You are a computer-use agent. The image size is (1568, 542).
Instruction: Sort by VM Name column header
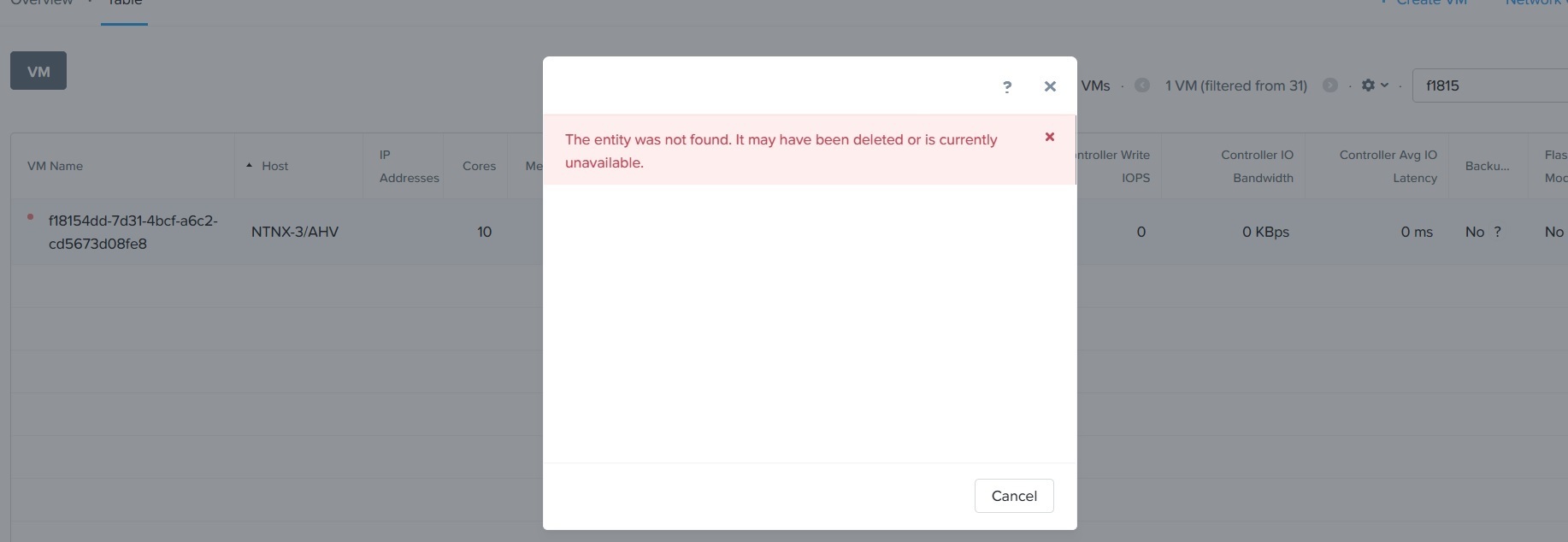pyautogui.click(x=55, y=166)
